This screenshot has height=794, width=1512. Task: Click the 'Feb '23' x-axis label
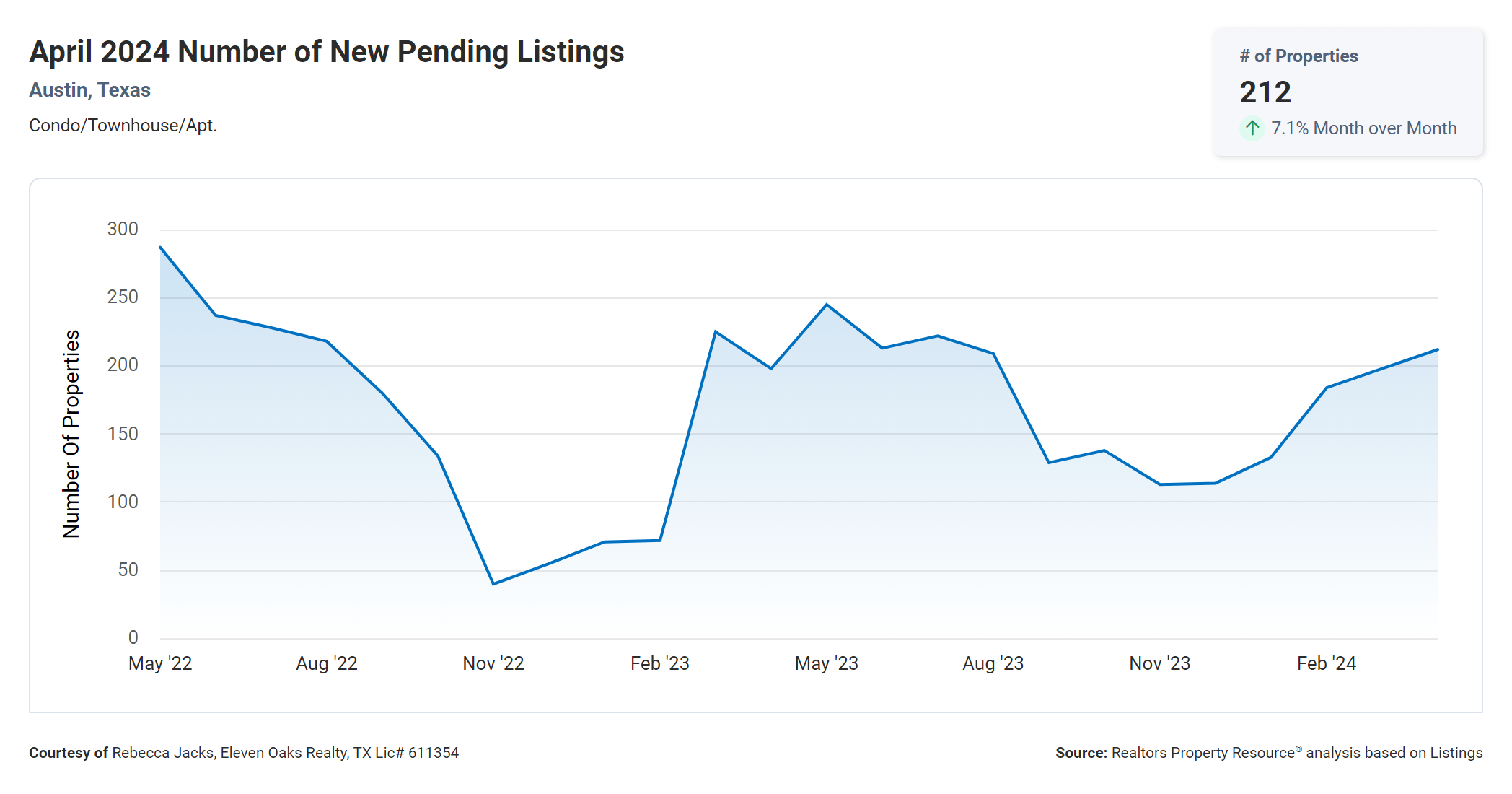pyautogui.click(x=659, y=663)
